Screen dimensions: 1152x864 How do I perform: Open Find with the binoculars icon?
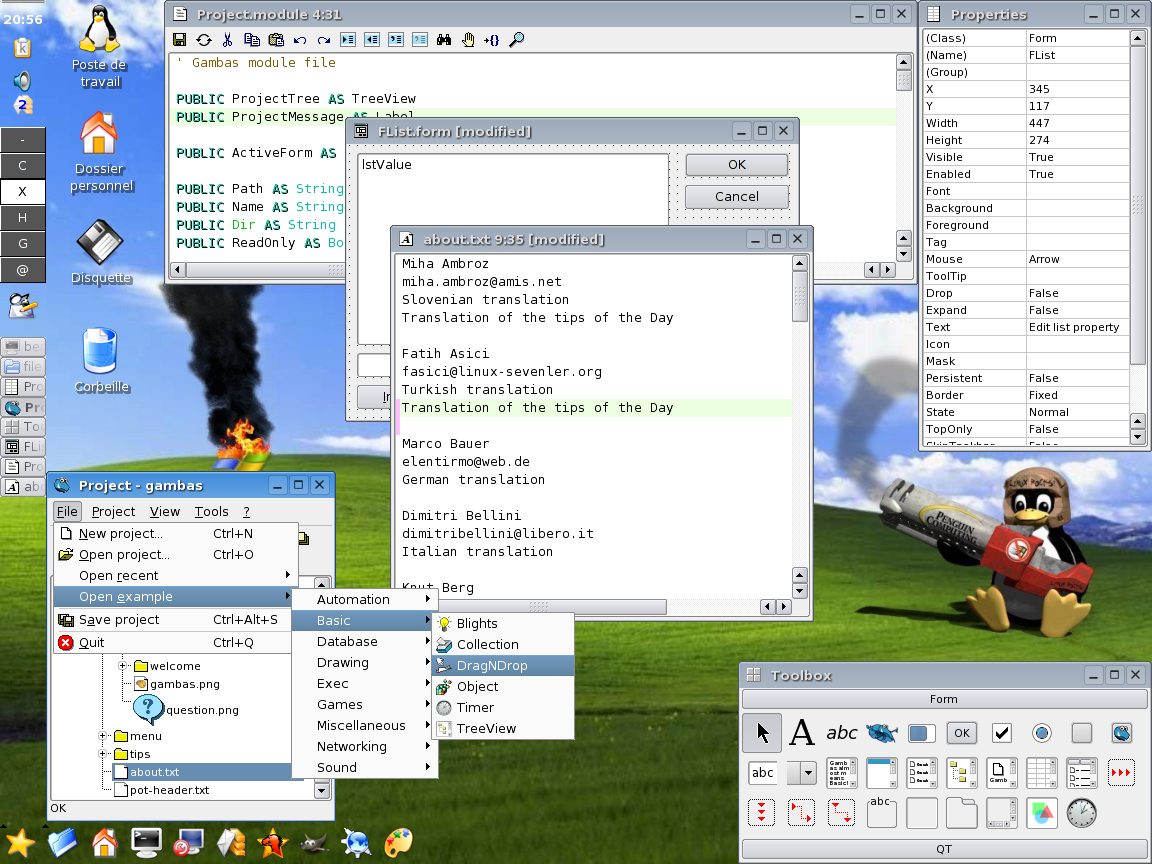[444, 40]
